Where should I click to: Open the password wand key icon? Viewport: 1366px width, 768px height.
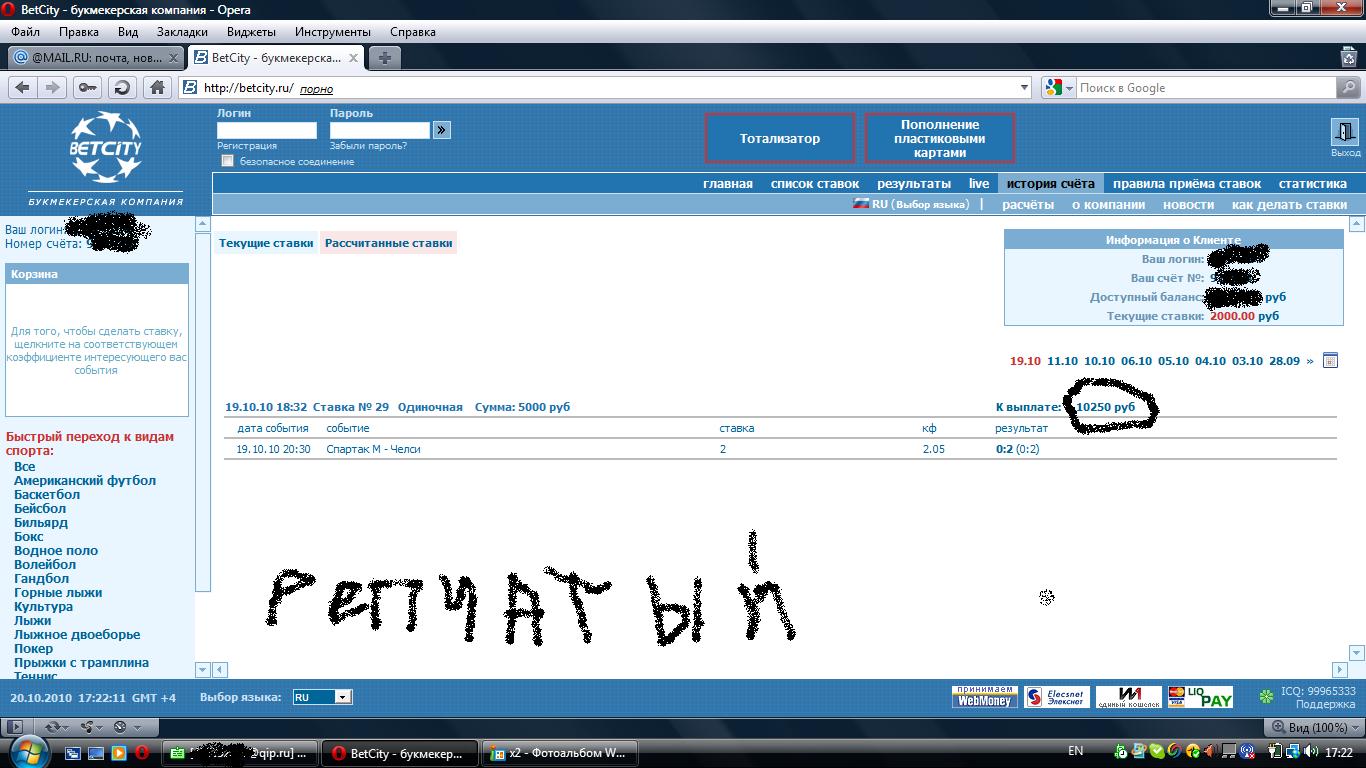pos(88,88)
